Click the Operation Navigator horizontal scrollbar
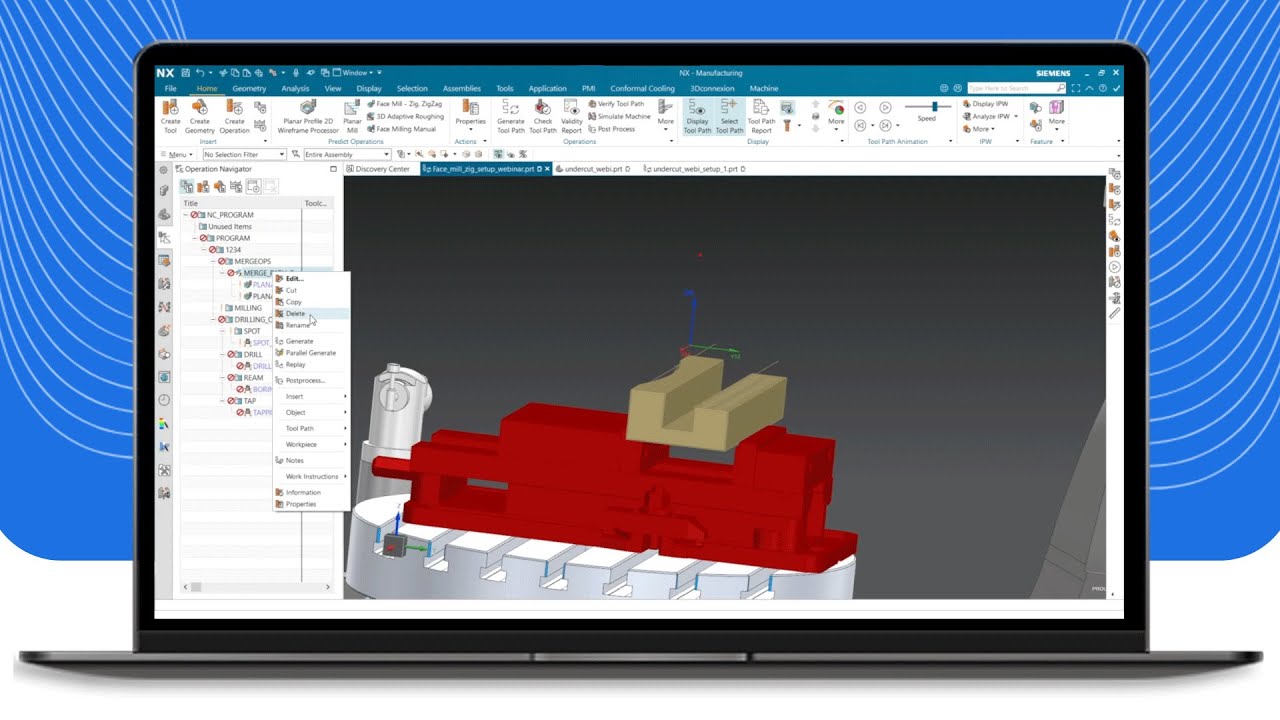This screenshot has height=720, width=1280. click(x=257, y=587)
